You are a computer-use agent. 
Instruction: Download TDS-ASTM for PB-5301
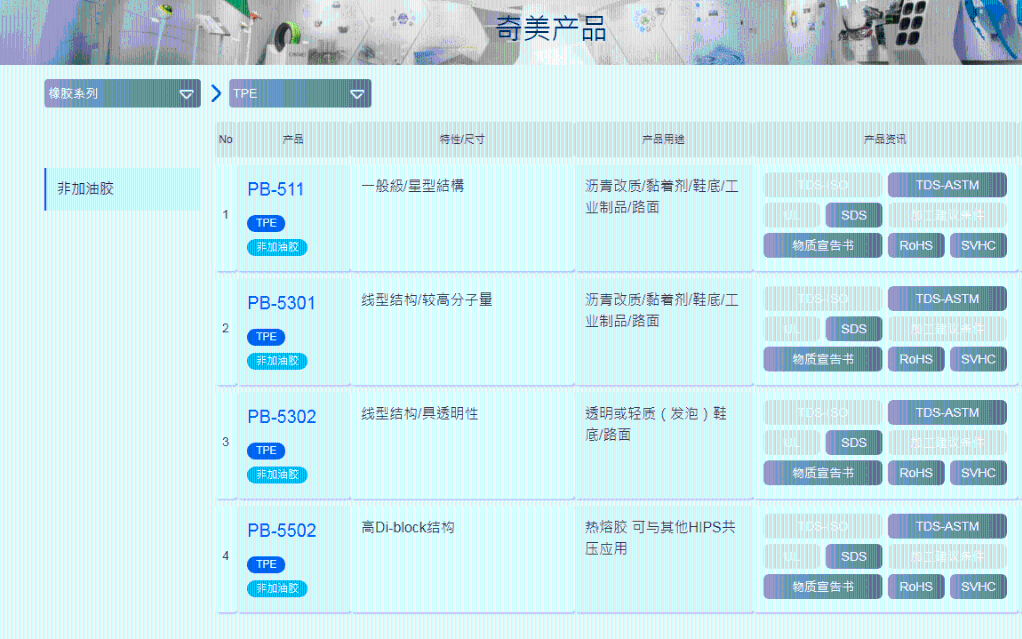tap(947, 299)
